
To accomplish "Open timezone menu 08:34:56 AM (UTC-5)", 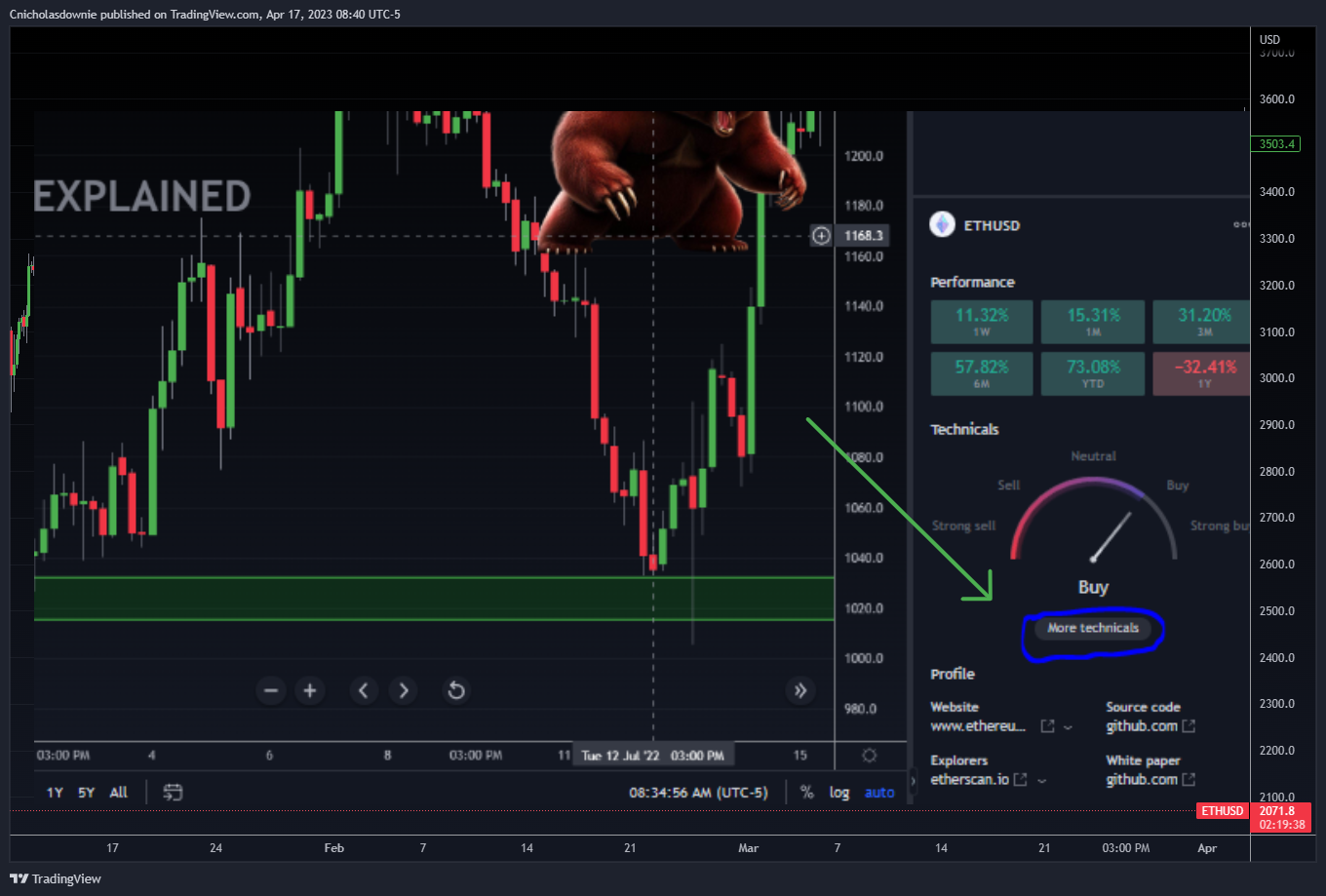I will [x=698, y=792].
